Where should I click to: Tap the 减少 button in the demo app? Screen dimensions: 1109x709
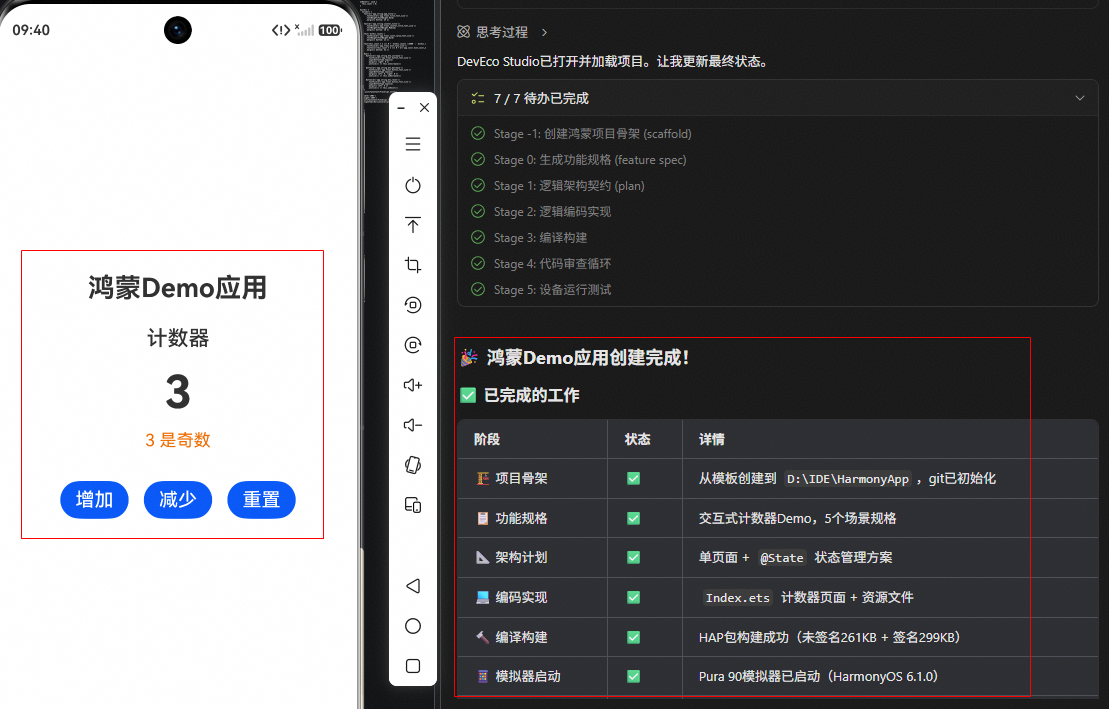tap(178, 500)
